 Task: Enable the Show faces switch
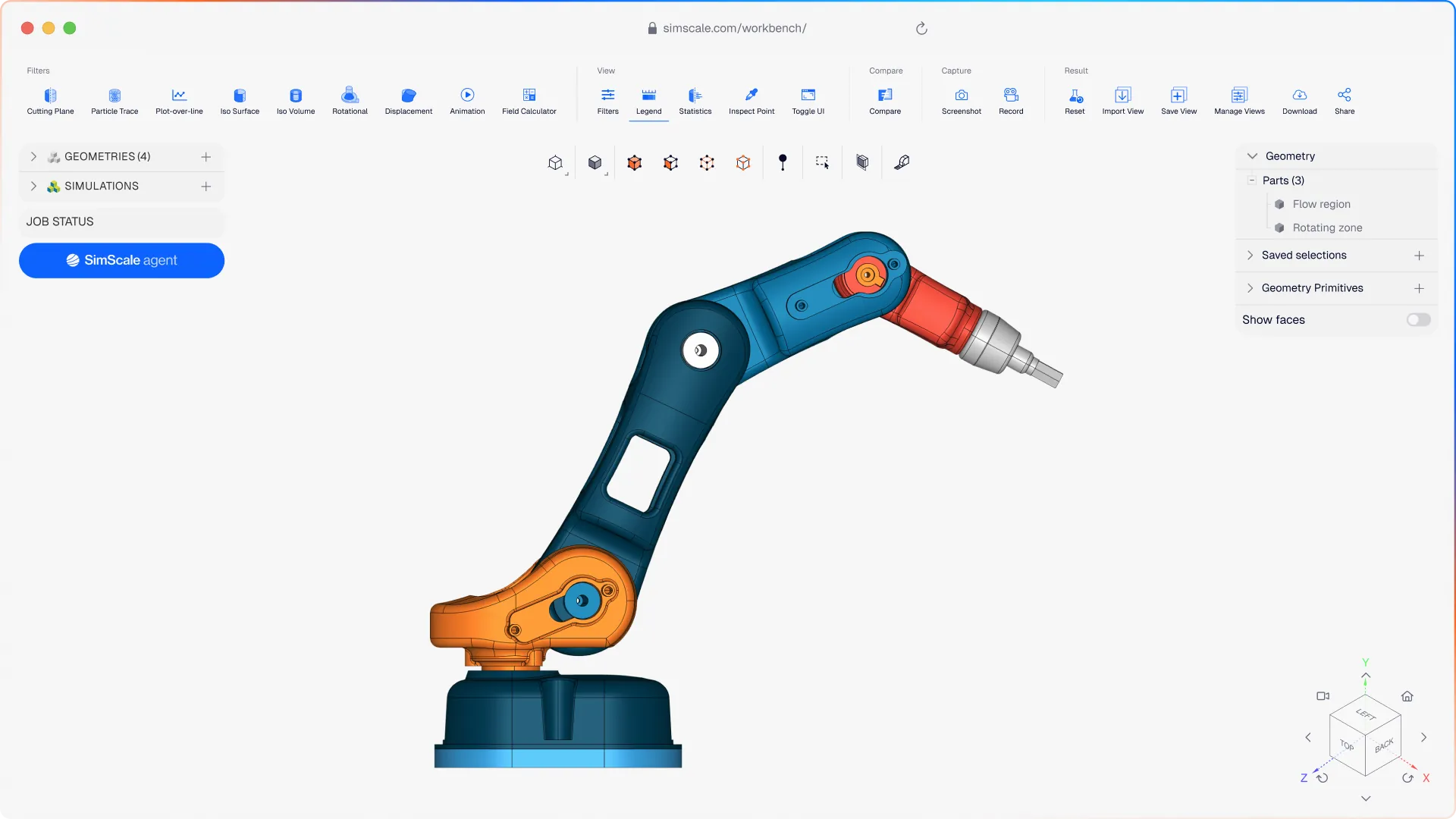1418,320
